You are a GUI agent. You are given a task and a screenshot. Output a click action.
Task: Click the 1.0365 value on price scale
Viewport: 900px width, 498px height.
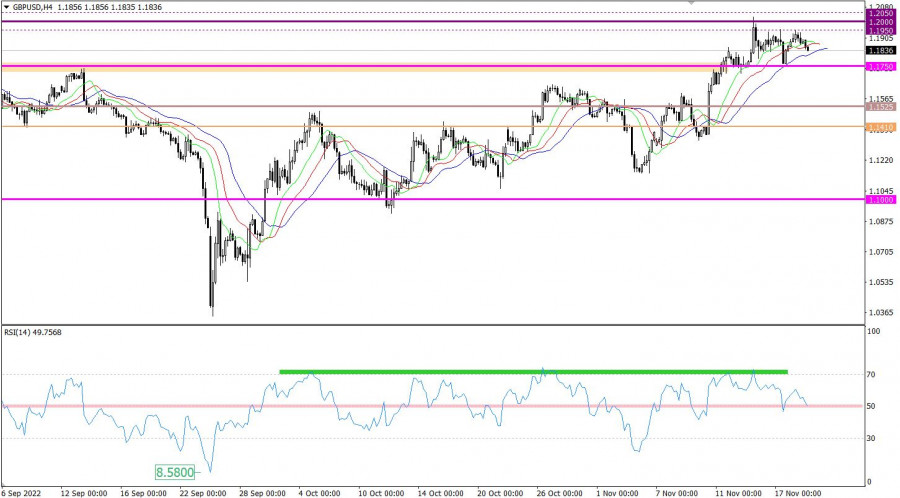tap(880, 313)
